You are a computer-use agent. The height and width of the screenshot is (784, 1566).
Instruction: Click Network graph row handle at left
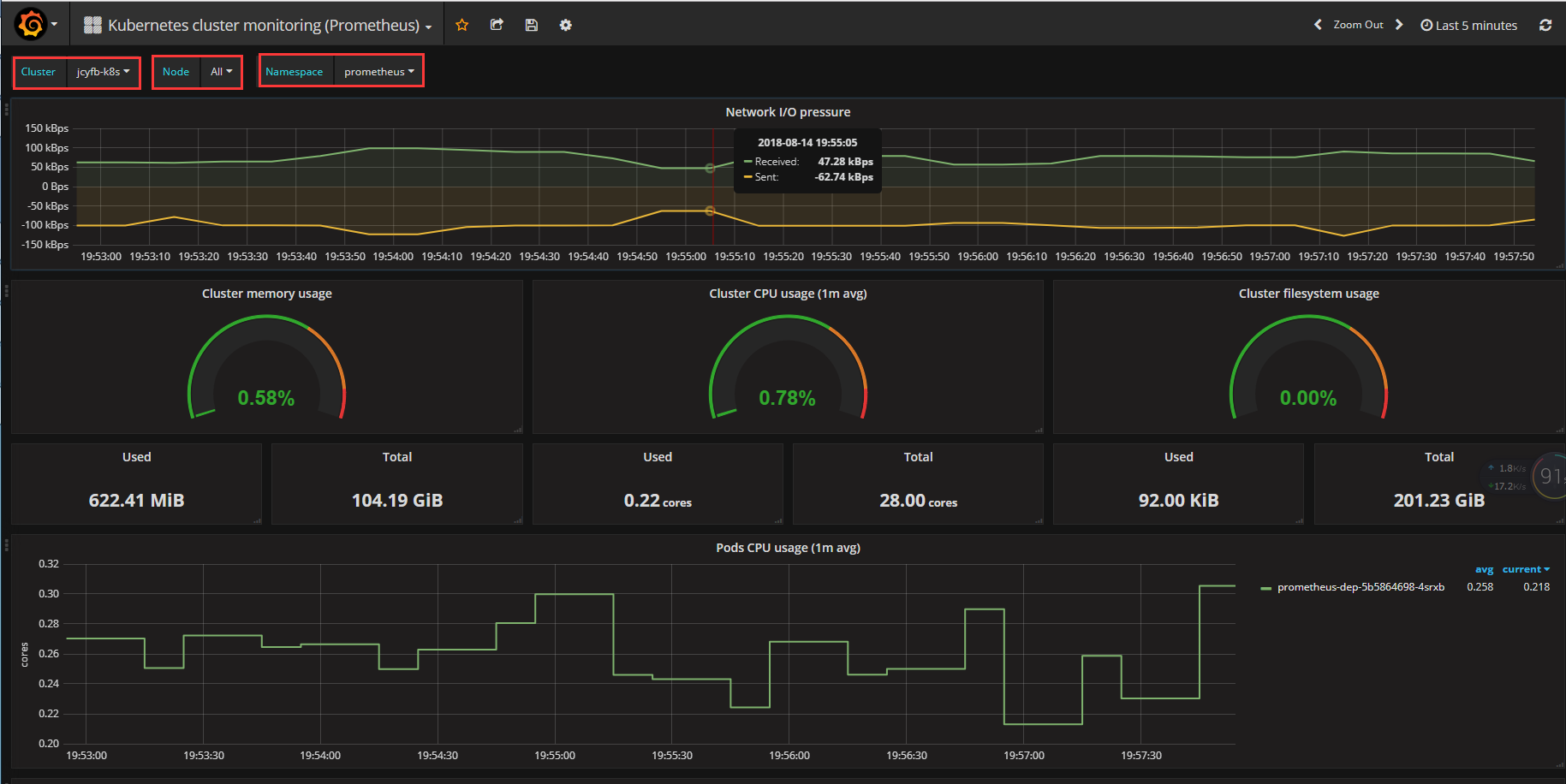tap(7, 110)
